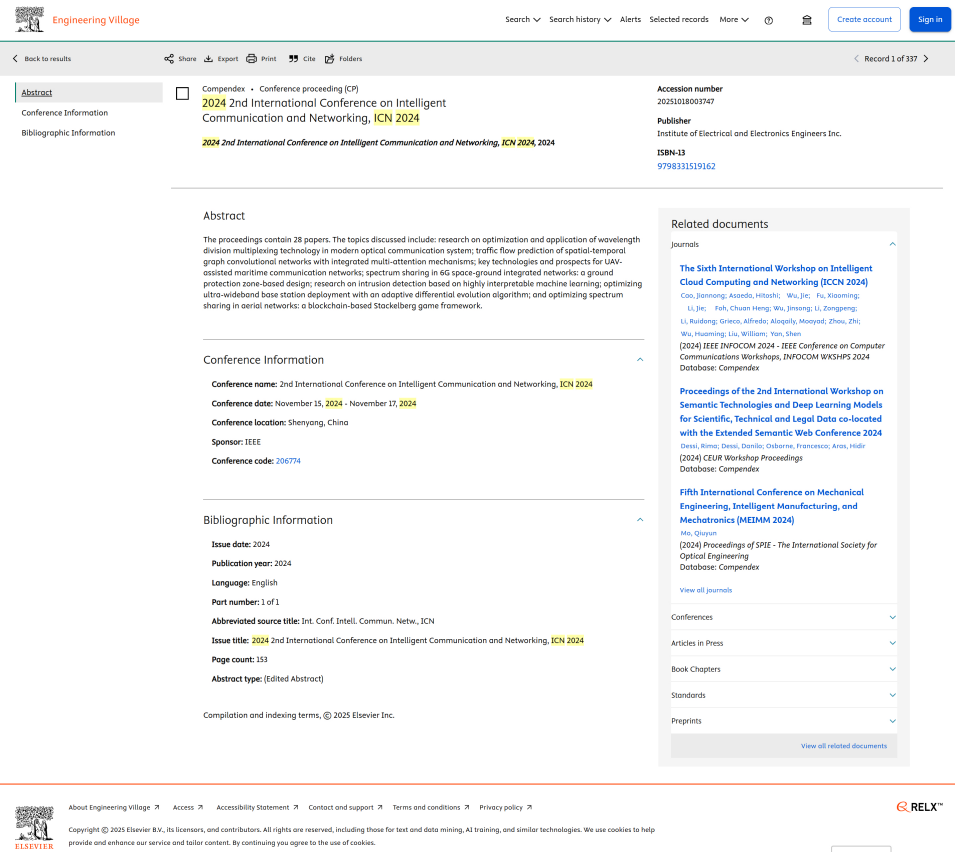Image resolution: width=955 pixels, height=852 pixels.
Task: Jump to Conference Information in side navigation
Action: (65, 113)
